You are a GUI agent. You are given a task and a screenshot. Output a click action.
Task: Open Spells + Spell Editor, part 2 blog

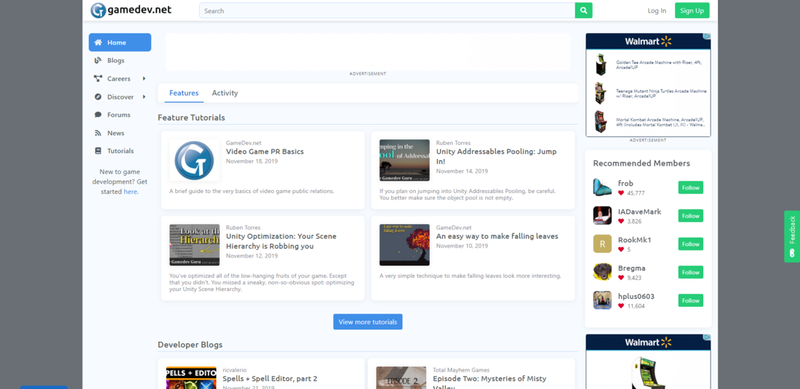point(270,379)
